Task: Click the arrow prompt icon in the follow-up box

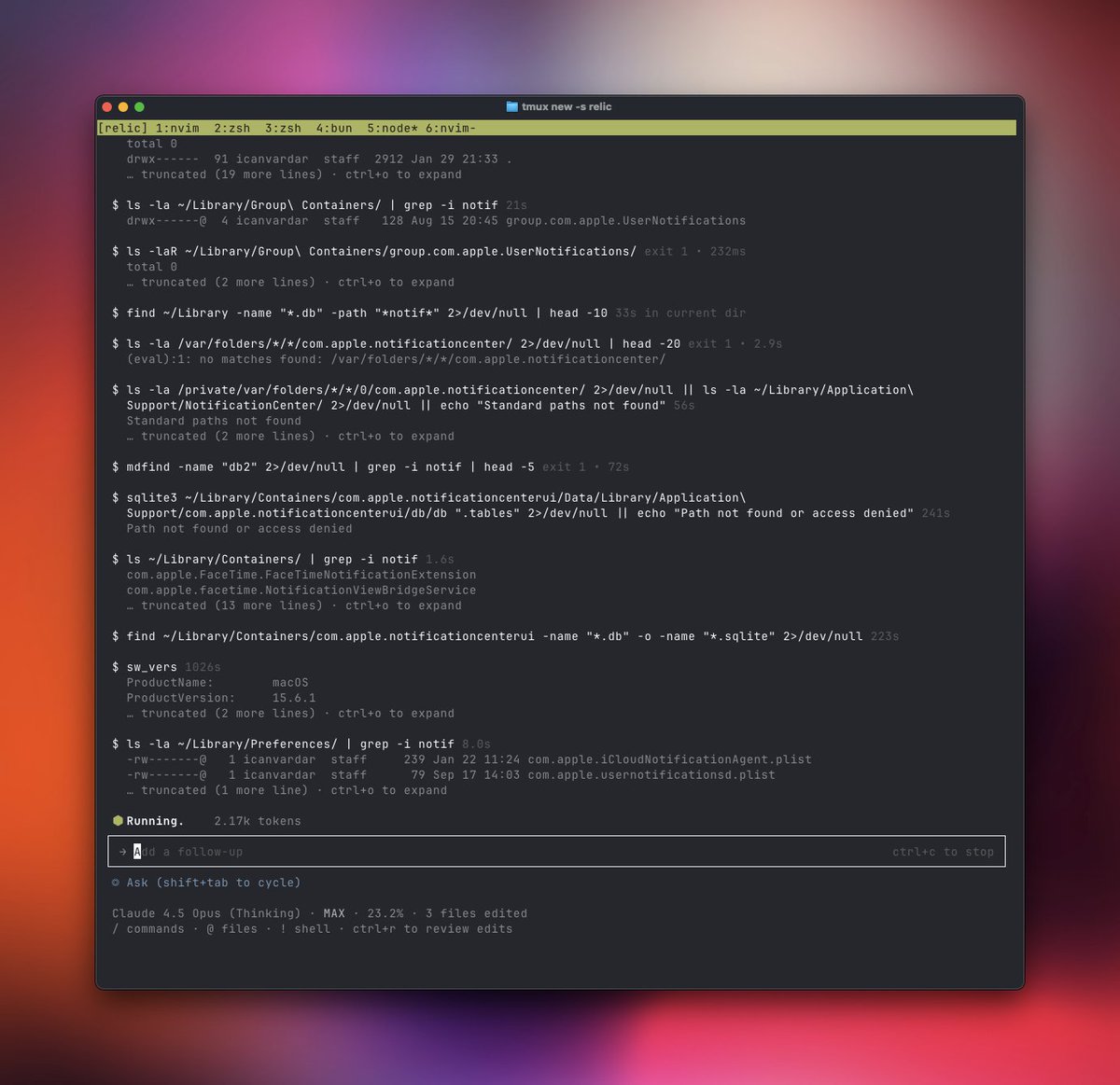Action: tap(122, 852)
